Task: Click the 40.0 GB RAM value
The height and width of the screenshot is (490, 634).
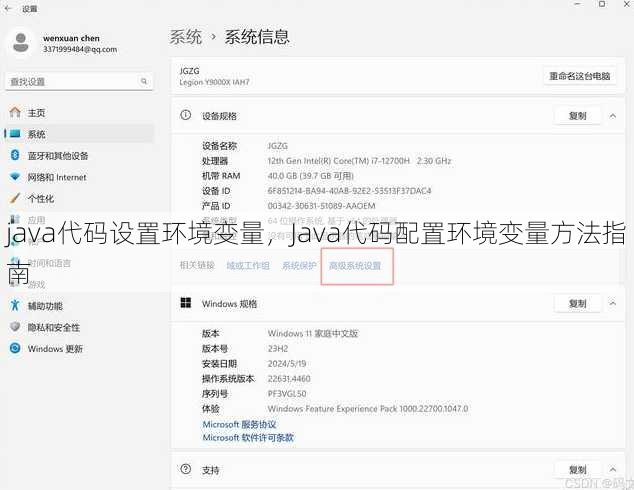Action: click(x=311, y=176)
